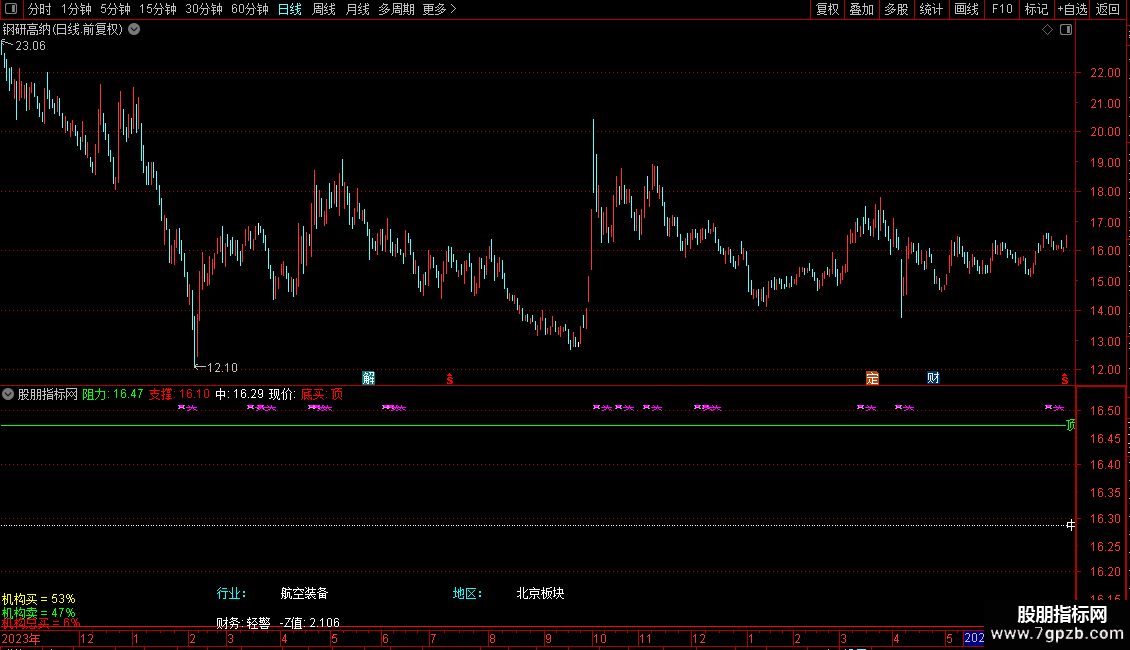Click the 返回 back button
The image size is (1130, 650).
click(1108, 9)
